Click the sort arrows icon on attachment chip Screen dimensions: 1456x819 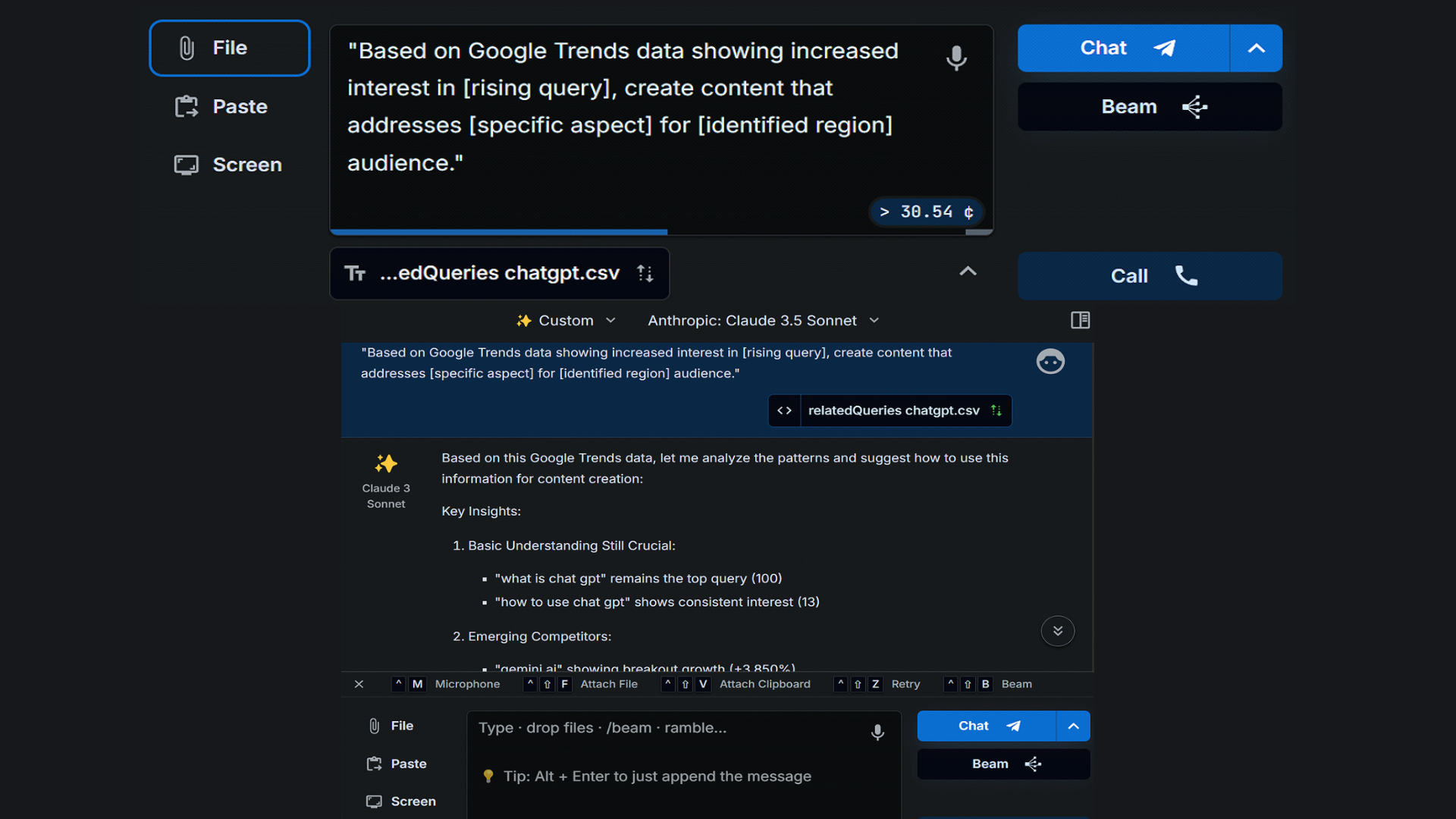click(645, 273)
